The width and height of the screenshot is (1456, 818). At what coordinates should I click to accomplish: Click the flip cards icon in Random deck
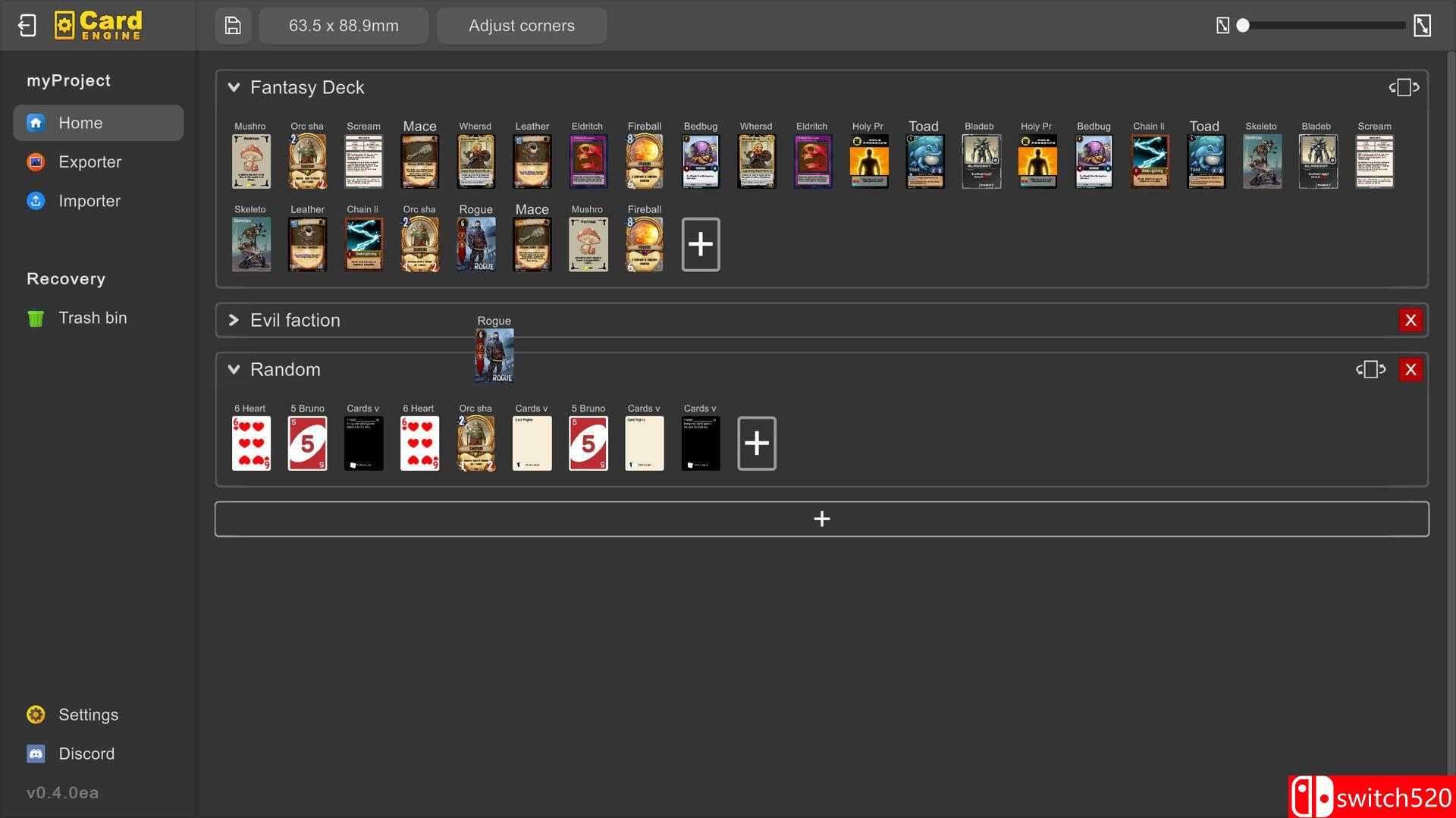1370,370
